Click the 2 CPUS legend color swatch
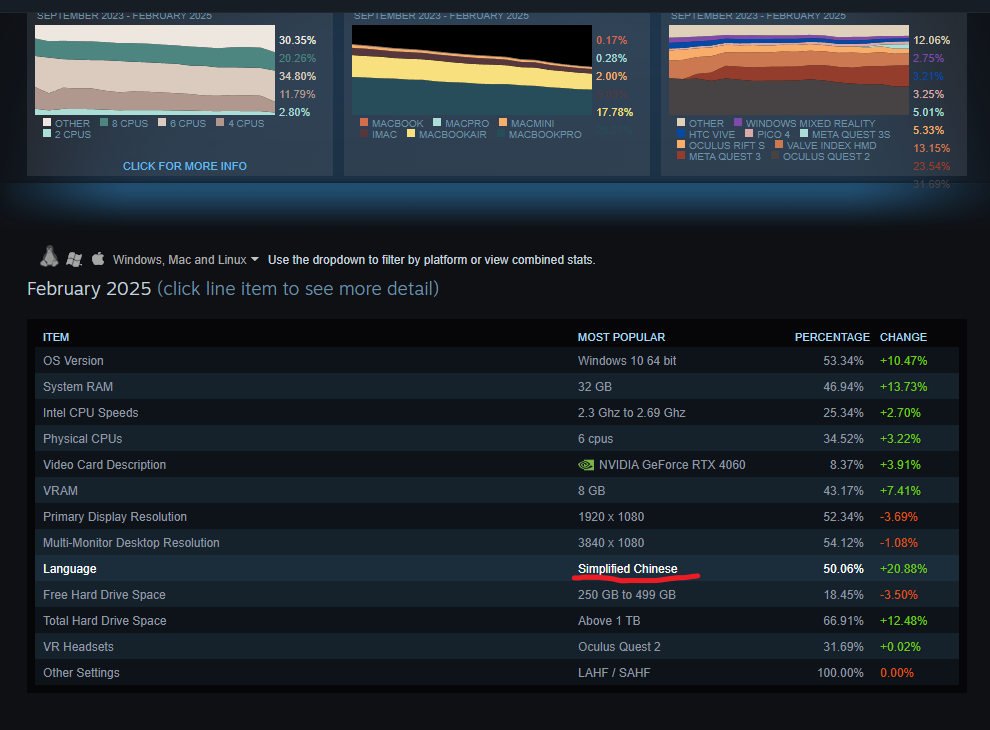990x730 pixels. pos(47,133)
